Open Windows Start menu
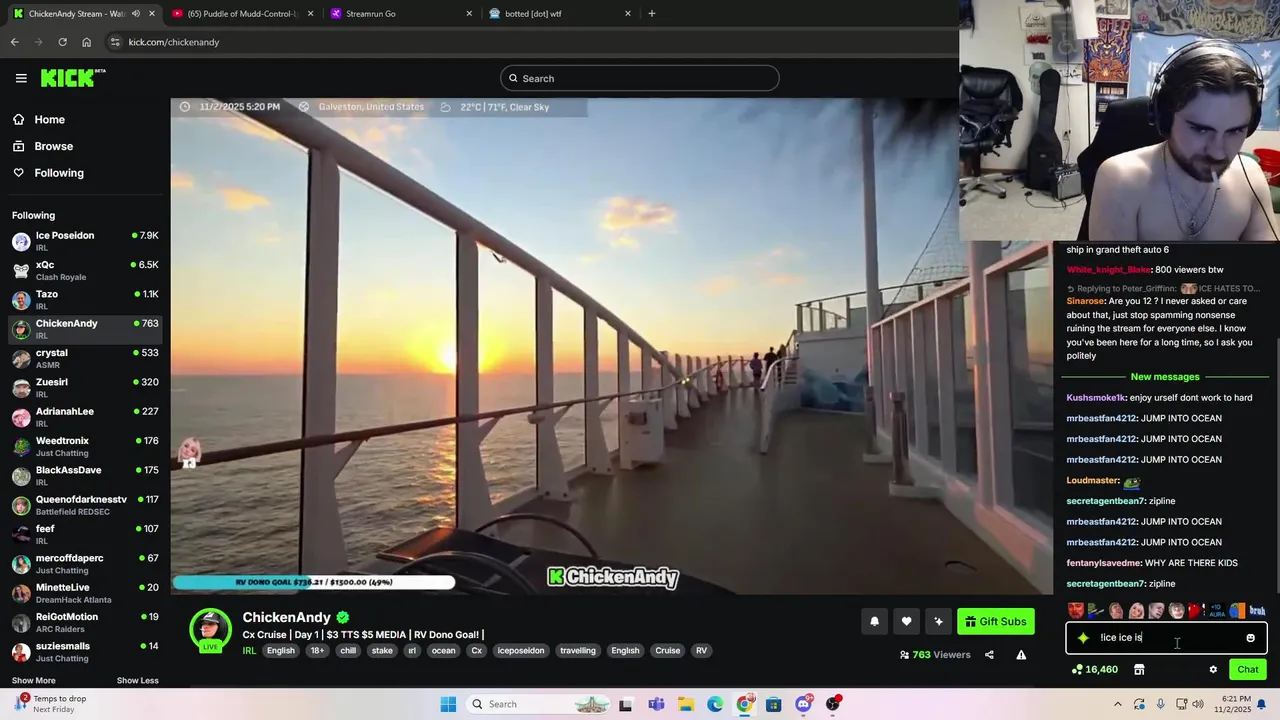The height and width of the screenshot is (720, 1280). pos(448,704)
